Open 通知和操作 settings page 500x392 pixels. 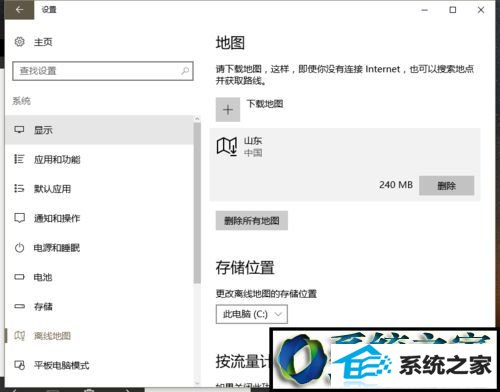click(99, 218)
